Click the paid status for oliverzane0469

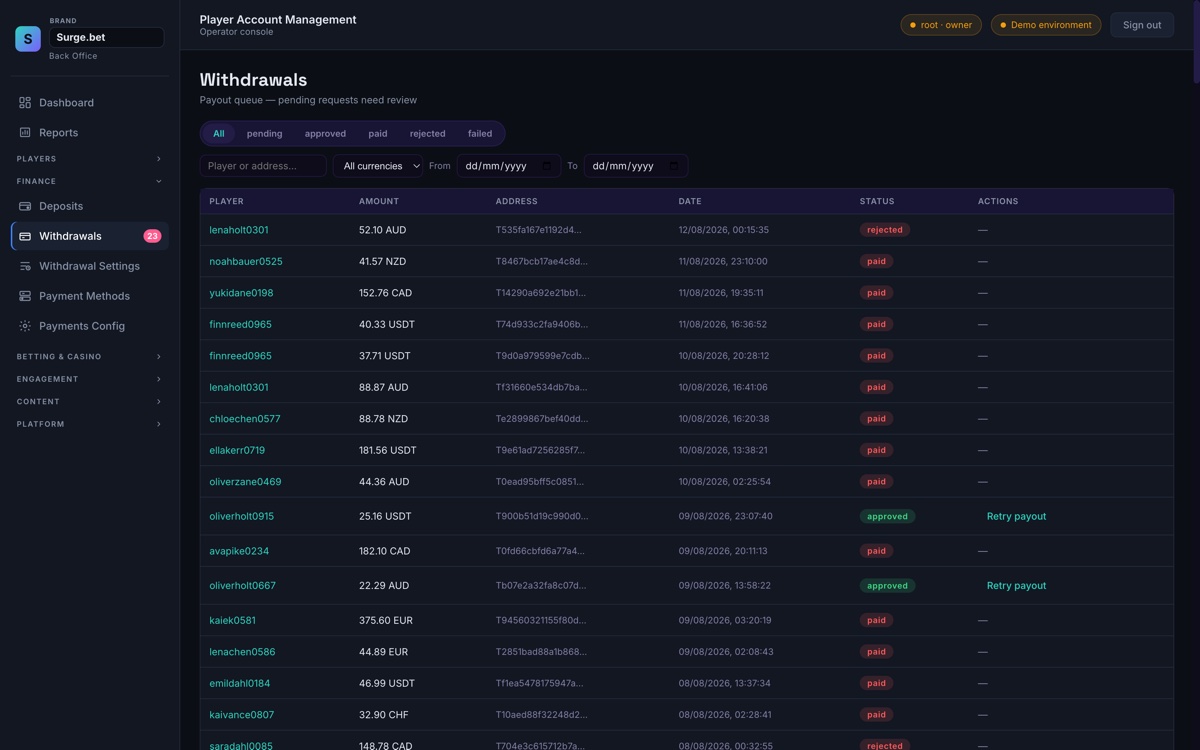pyautogui.click(x=877, y=482)
